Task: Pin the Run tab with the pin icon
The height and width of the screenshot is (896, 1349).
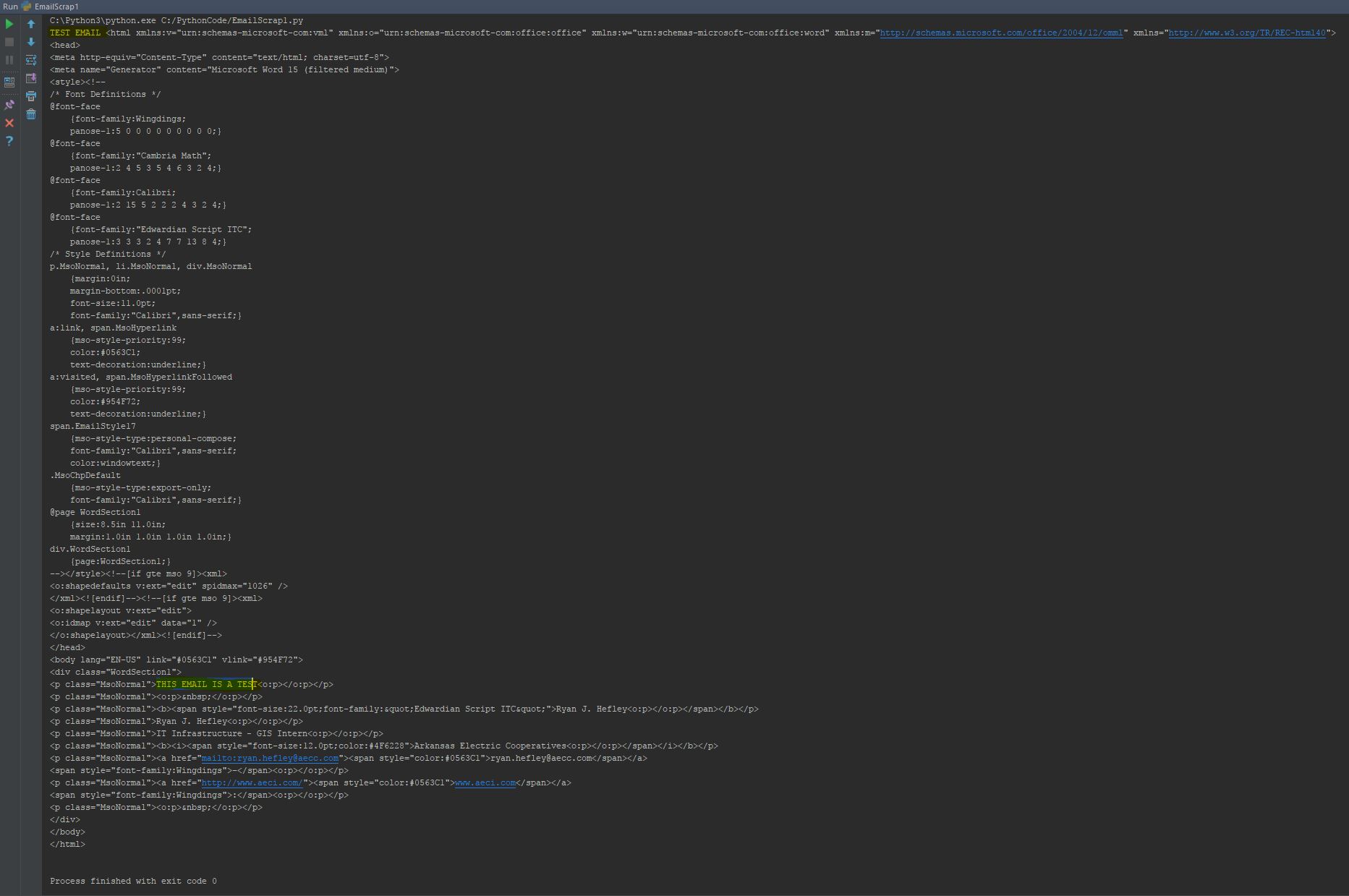Action: click(9, 105)
